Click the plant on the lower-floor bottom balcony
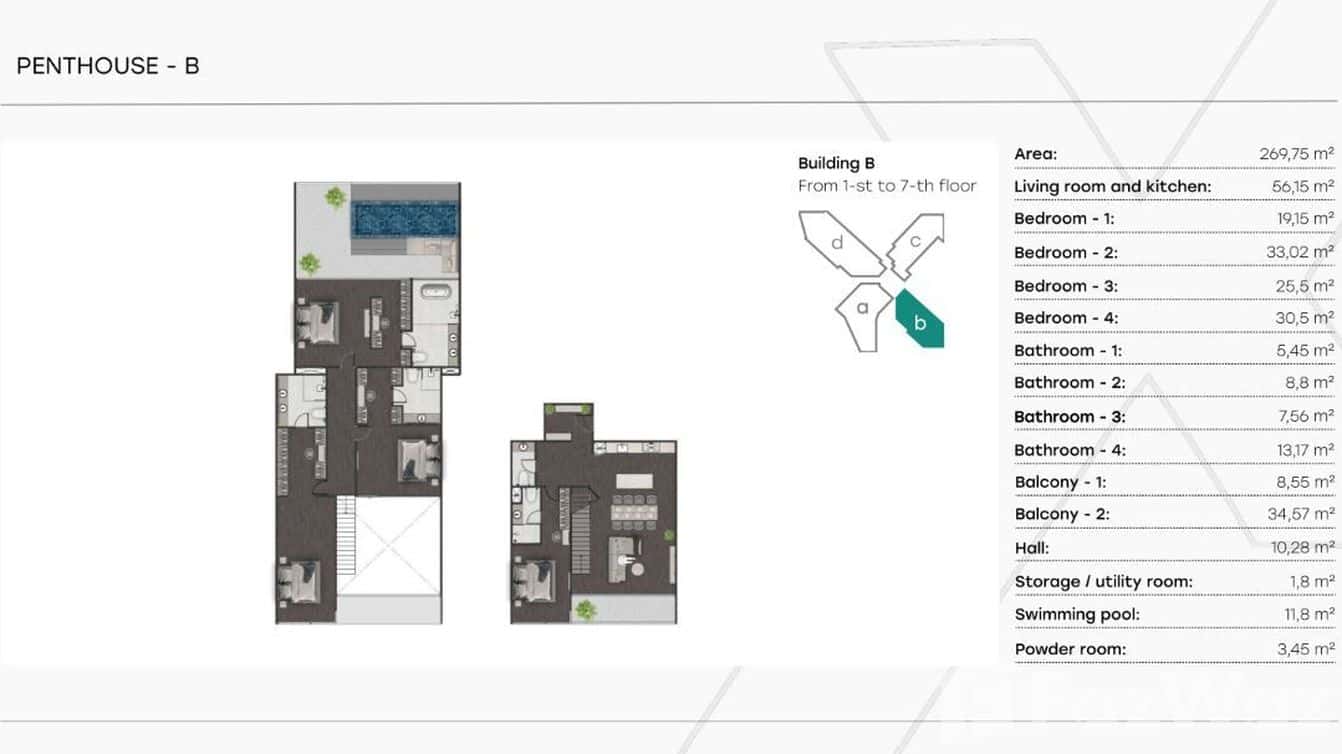Screen dimensions: 1342x754 586,609
